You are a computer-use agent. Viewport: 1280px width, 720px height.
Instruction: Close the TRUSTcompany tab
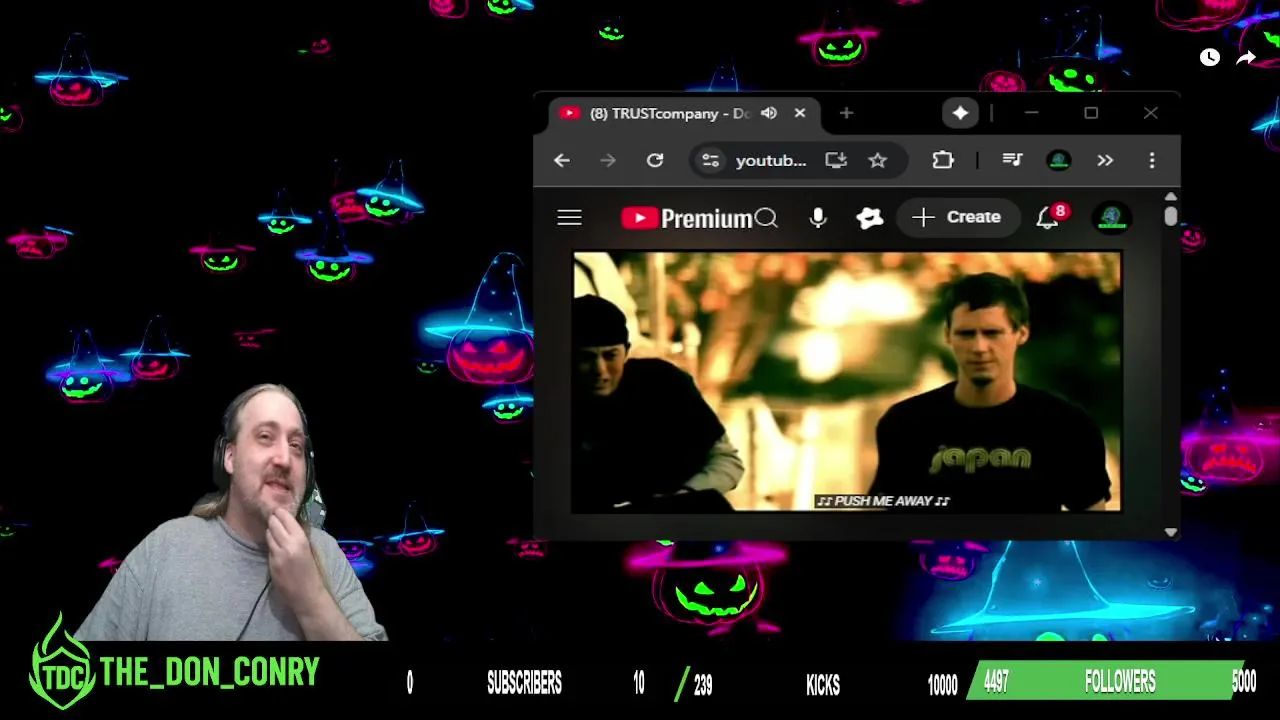tap(800, 113)
